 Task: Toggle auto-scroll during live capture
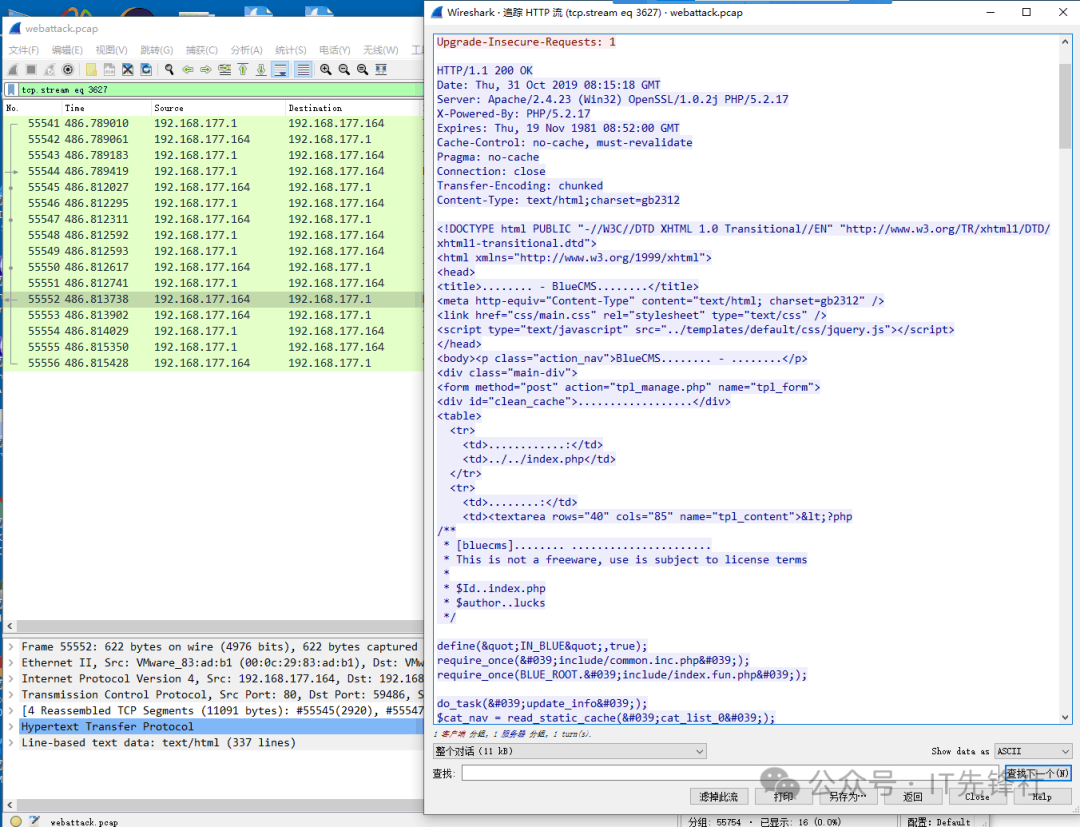point(280,70)
